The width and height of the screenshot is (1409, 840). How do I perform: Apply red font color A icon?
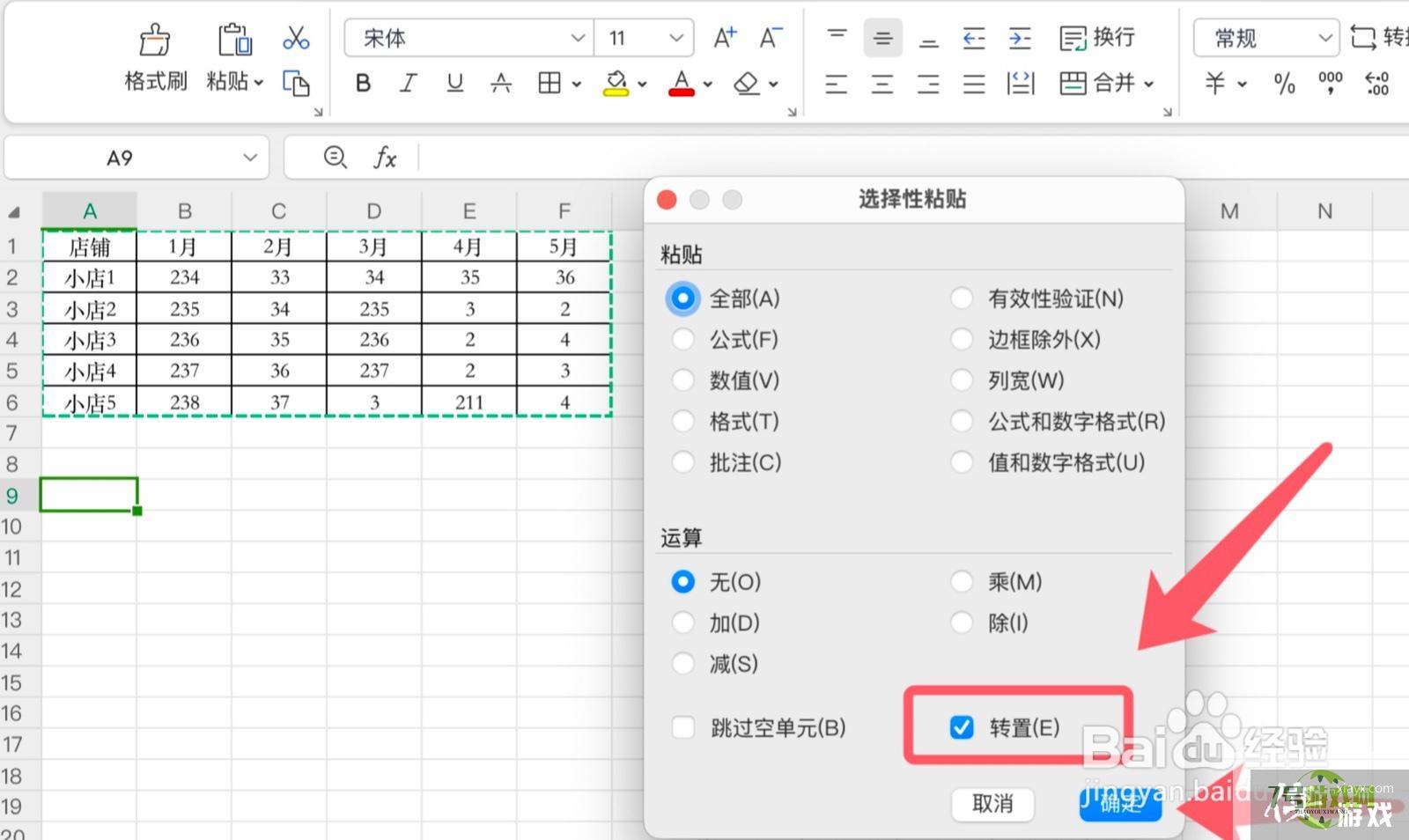pyautogui.click(x=682, y=83)
